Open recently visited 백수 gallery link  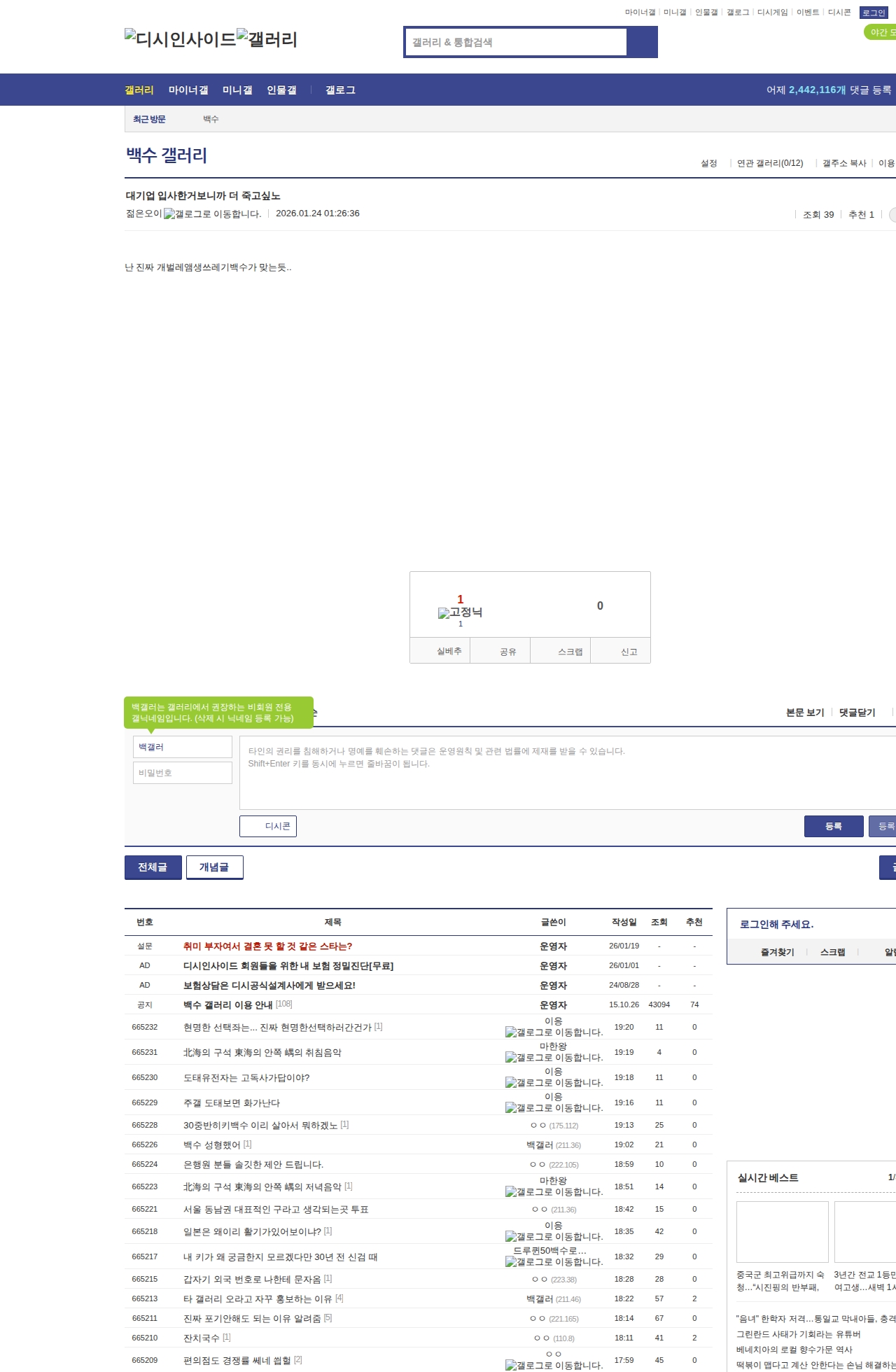pyautogui.click(x=211, y=120)
